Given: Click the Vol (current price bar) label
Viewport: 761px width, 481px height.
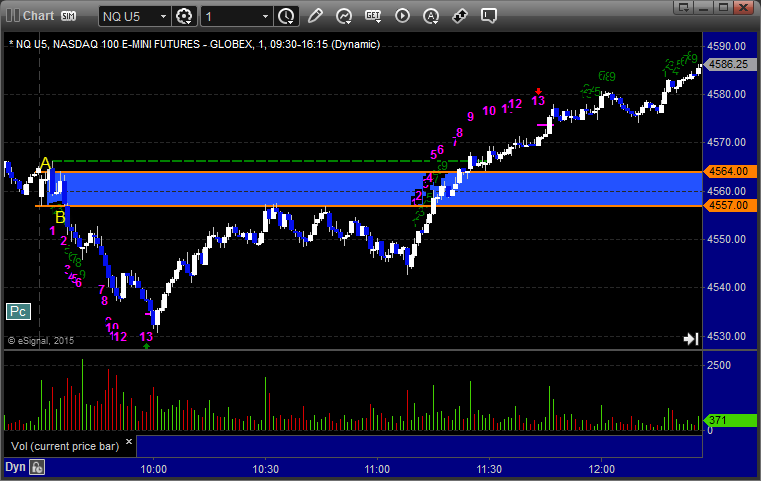Looking at the screenshot, I should tap(65, 446).
